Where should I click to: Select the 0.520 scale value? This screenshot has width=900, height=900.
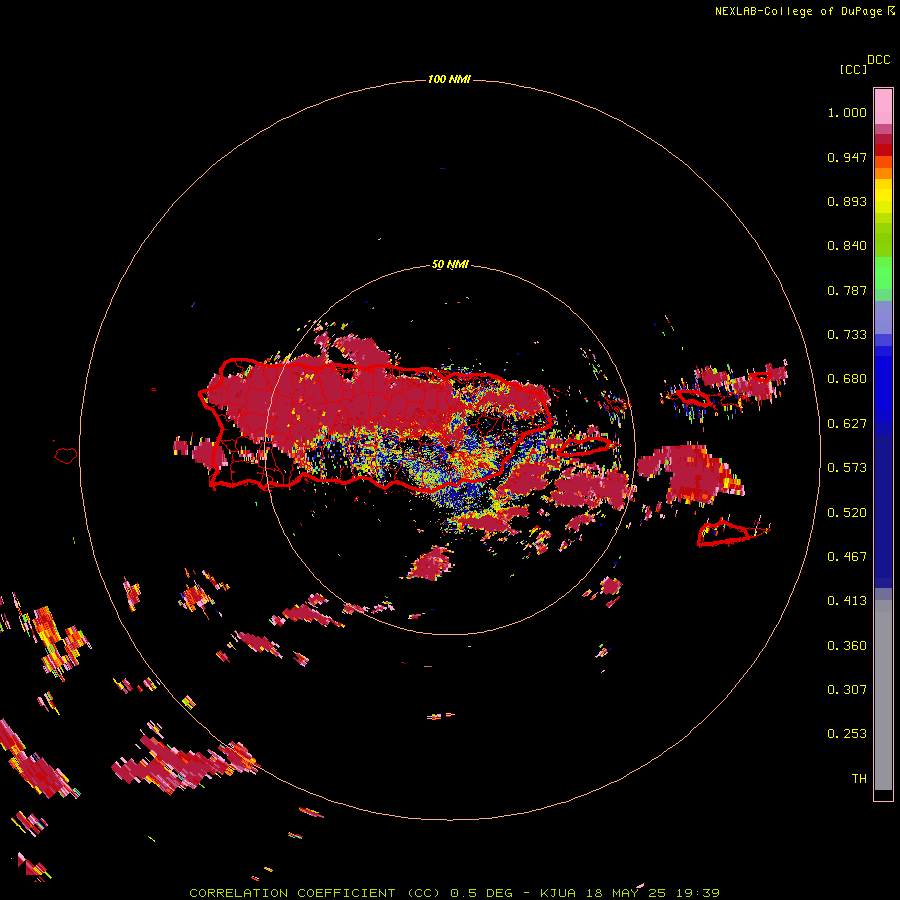coord(847,513)
